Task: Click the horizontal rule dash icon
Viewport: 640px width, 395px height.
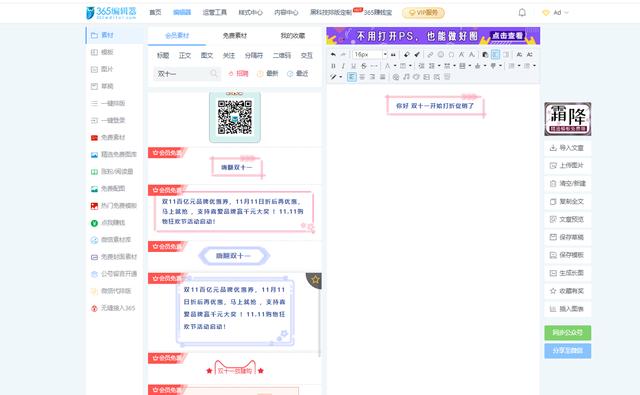Action: (x=374, y=66)
